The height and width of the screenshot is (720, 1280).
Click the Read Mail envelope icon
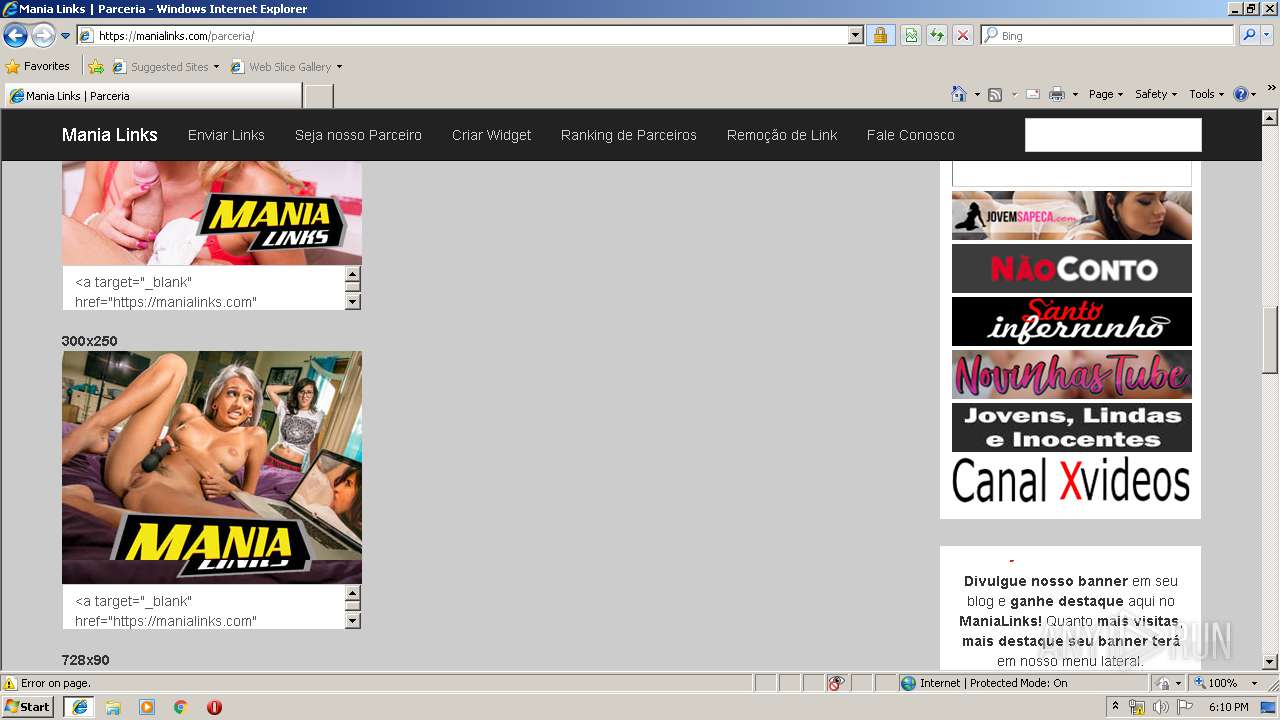pyautogui.click(x=1033, y=94)
